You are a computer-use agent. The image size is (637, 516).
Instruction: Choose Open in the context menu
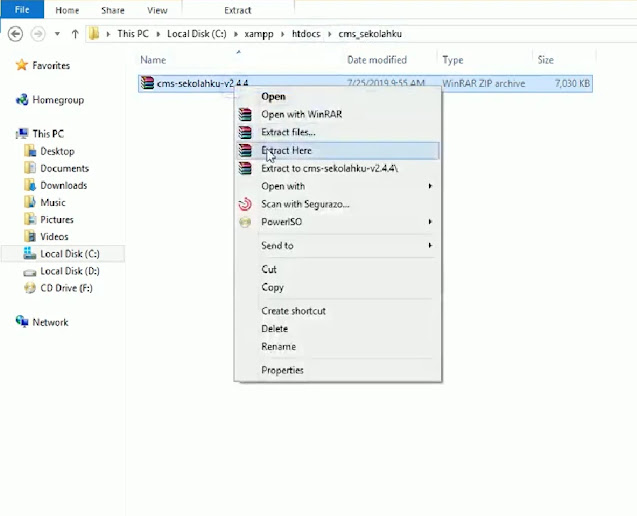pos(338,97)
